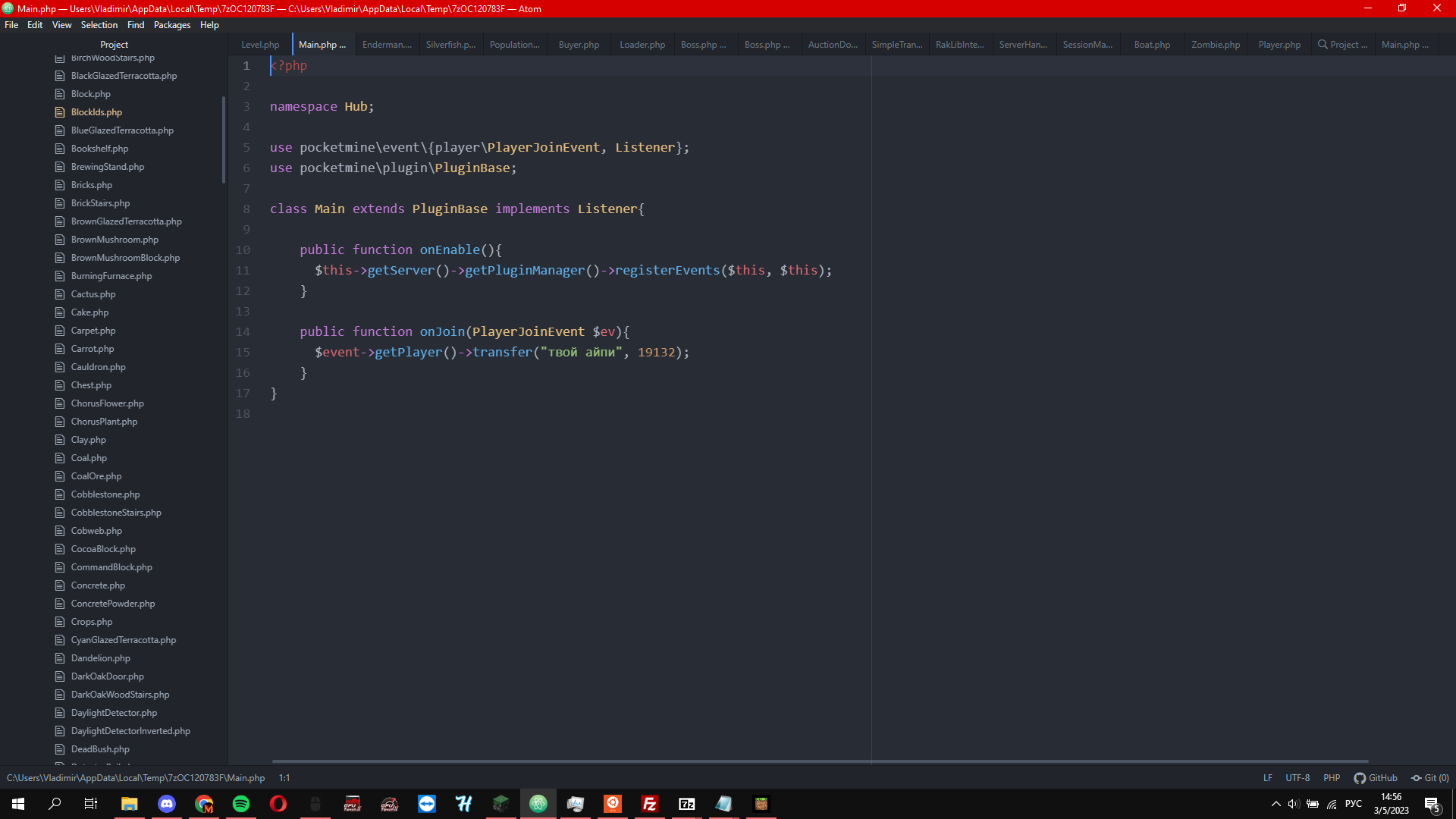Open the Git (0) status panel
Image resolution: width=1456 pixels, height=819 pixels.
pos(1430,778)
